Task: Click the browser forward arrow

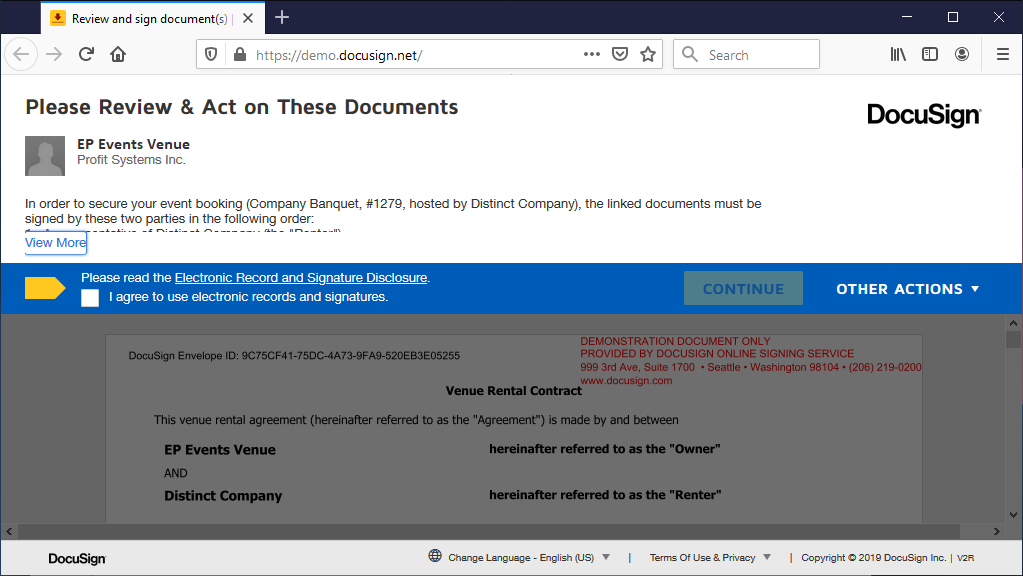Action: [54, 54]
